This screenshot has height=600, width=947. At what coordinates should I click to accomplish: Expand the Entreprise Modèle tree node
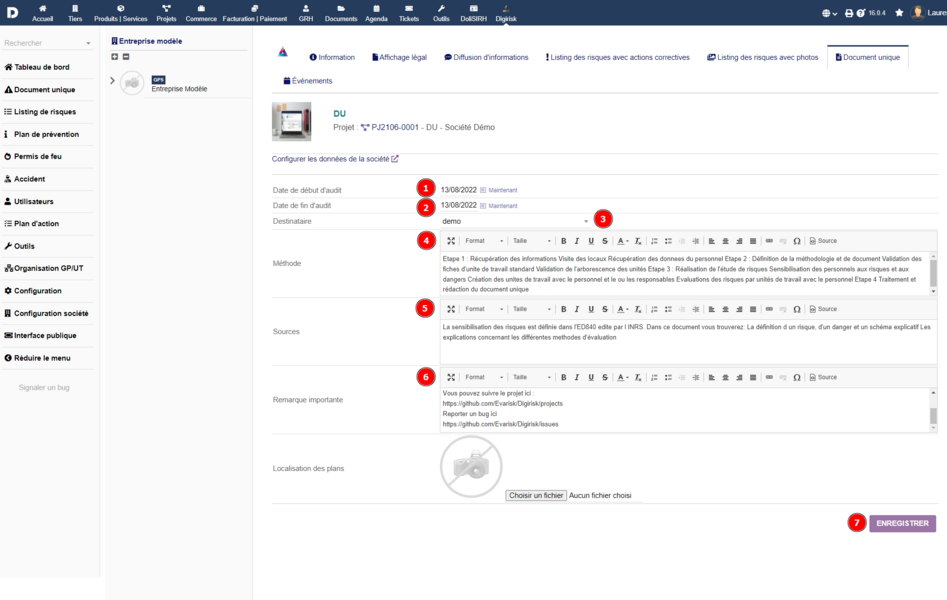(112, 80)
